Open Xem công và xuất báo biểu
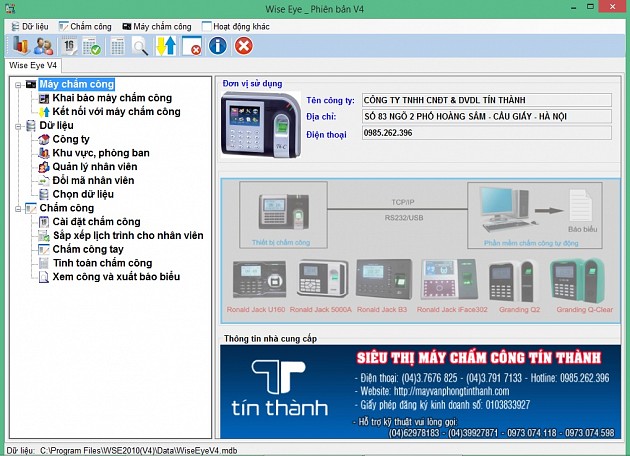Viewport: 630px width, 456px height. [x=116, y=276]
